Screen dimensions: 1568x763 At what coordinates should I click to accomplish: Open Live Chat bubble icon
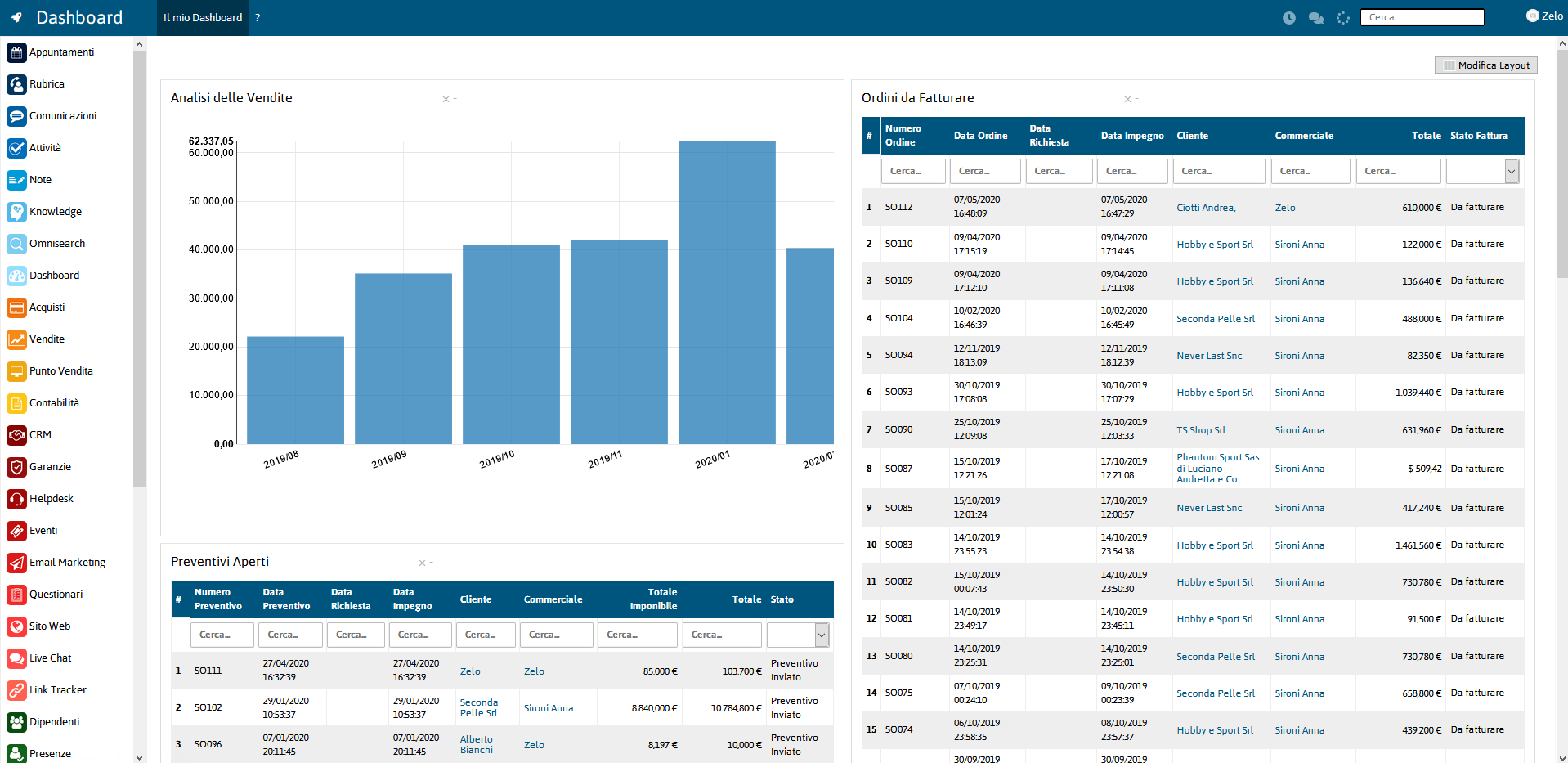[x=16, y=658]
